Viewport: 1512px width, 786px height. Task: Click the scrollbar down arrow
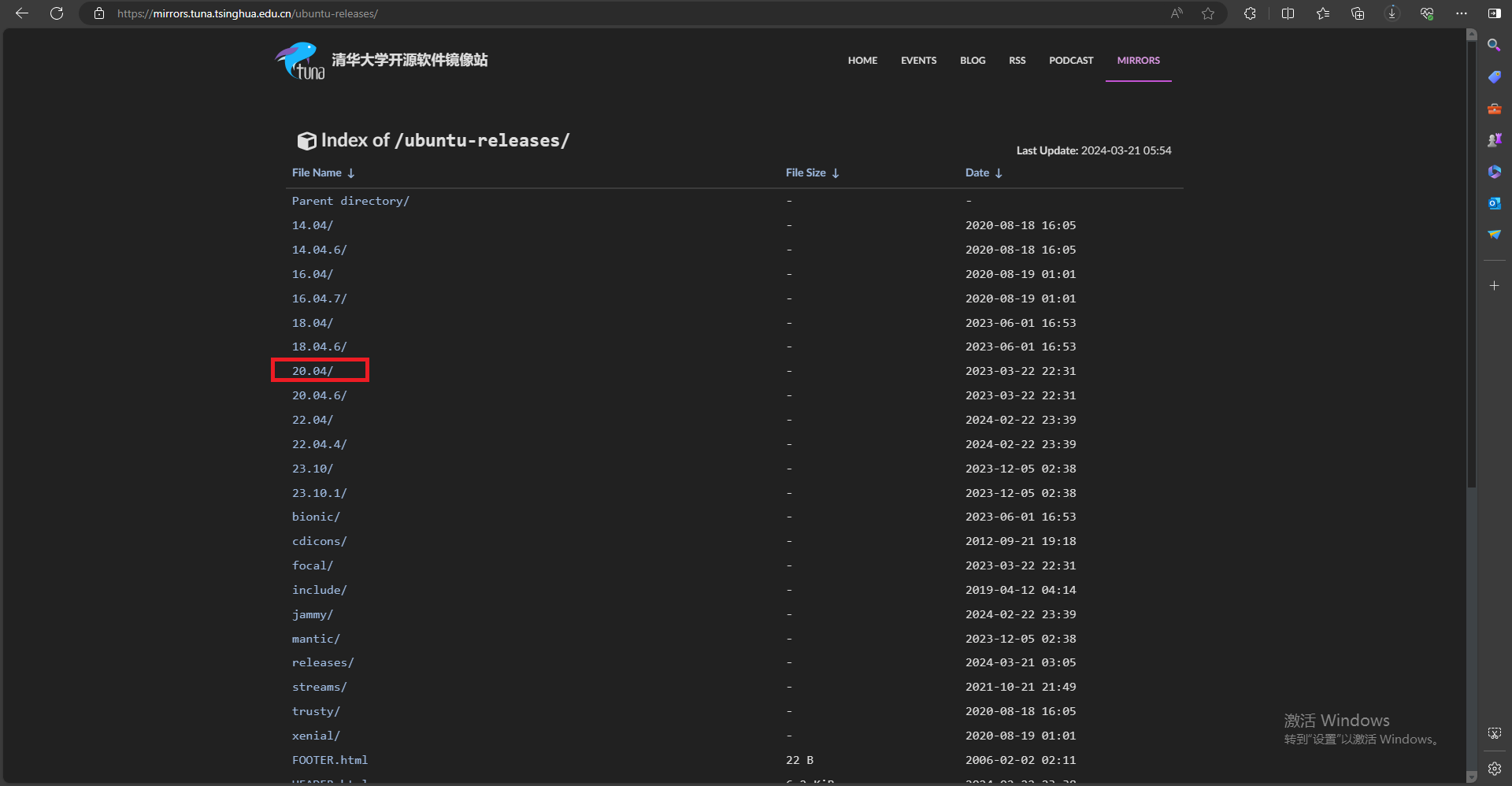coord(1471,777)
